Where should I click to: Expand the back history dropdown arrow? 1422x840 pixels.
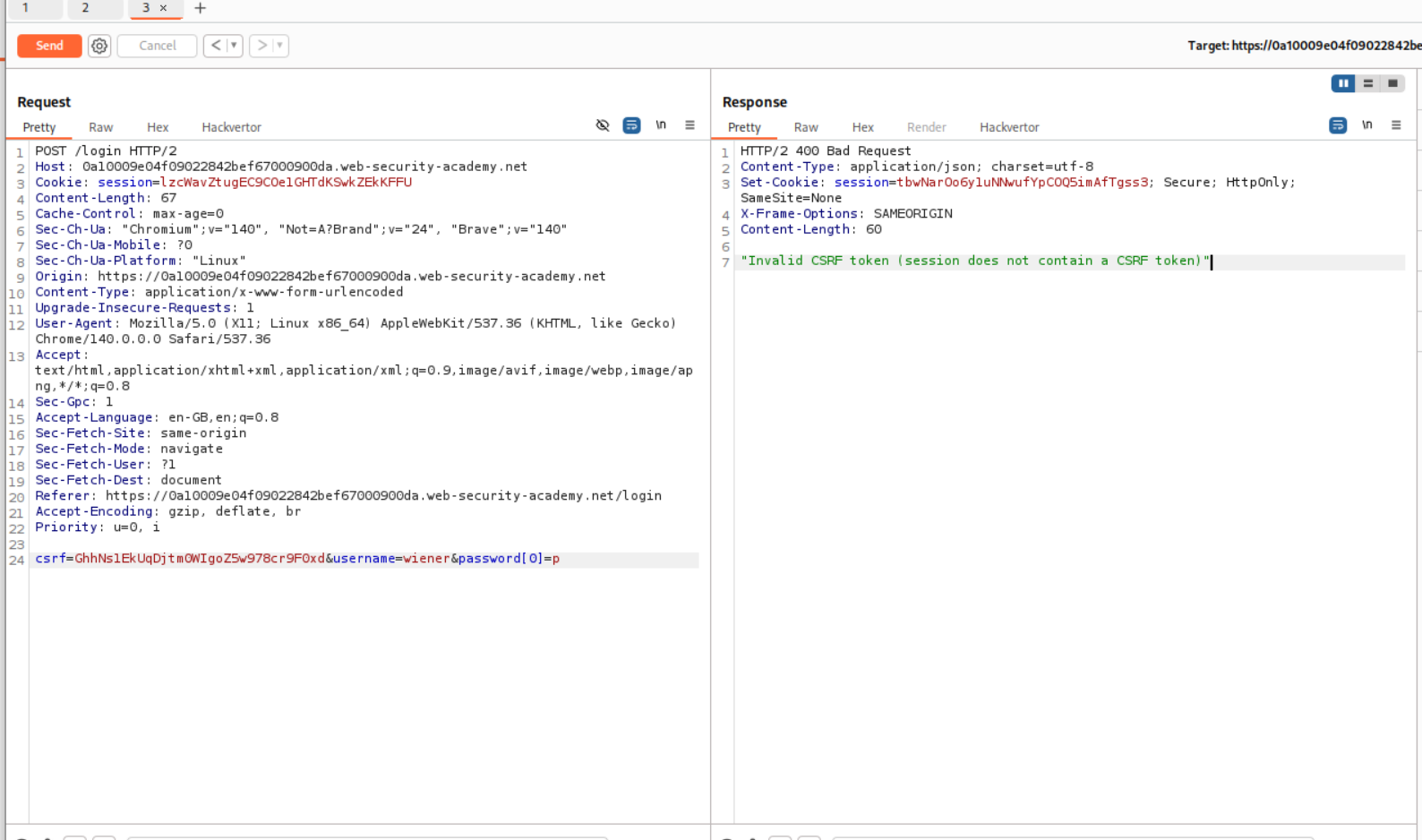point(234,46)
